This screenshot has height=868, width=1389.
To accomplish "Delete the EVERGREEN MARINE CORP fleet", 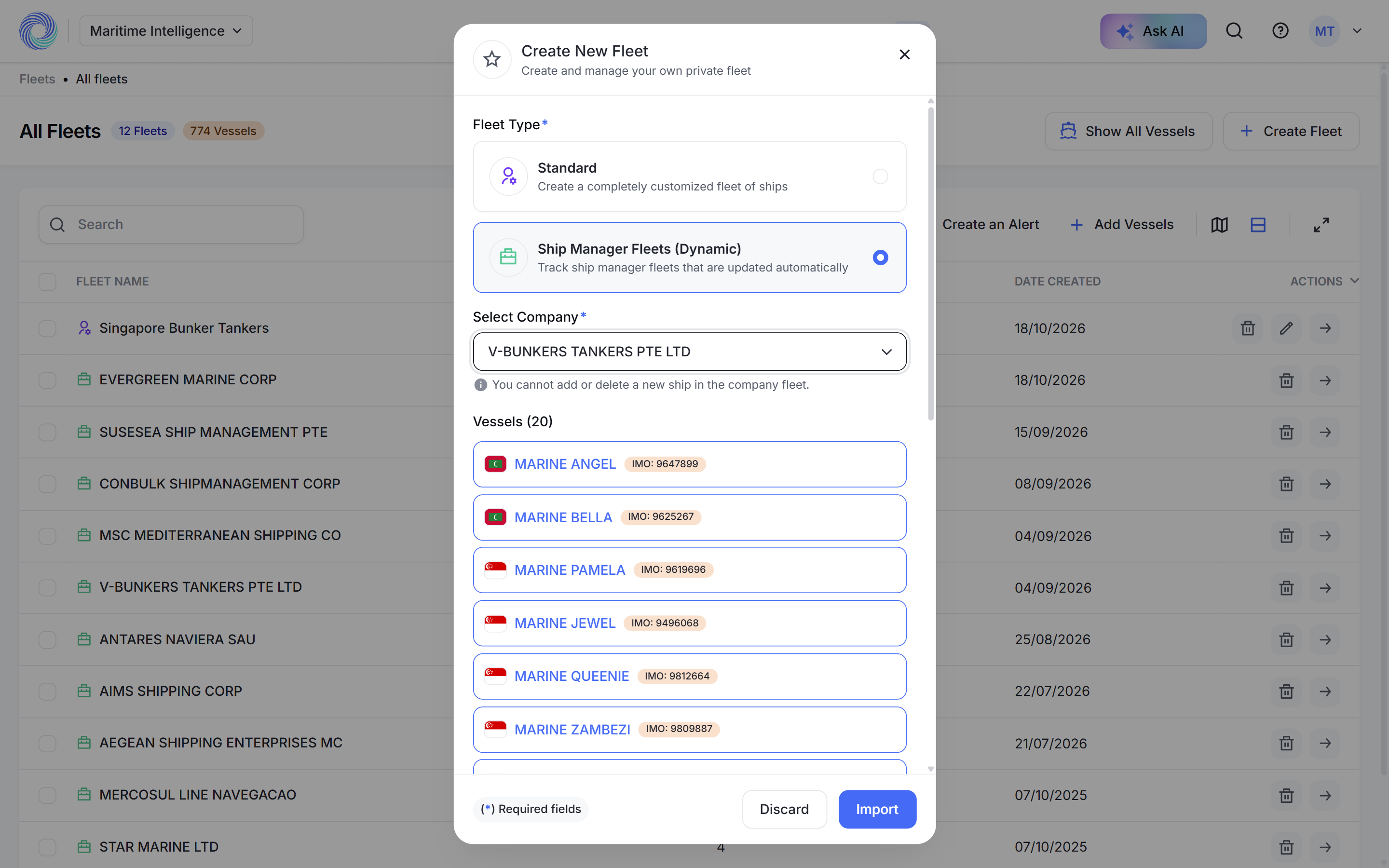I will point(1286,380).
